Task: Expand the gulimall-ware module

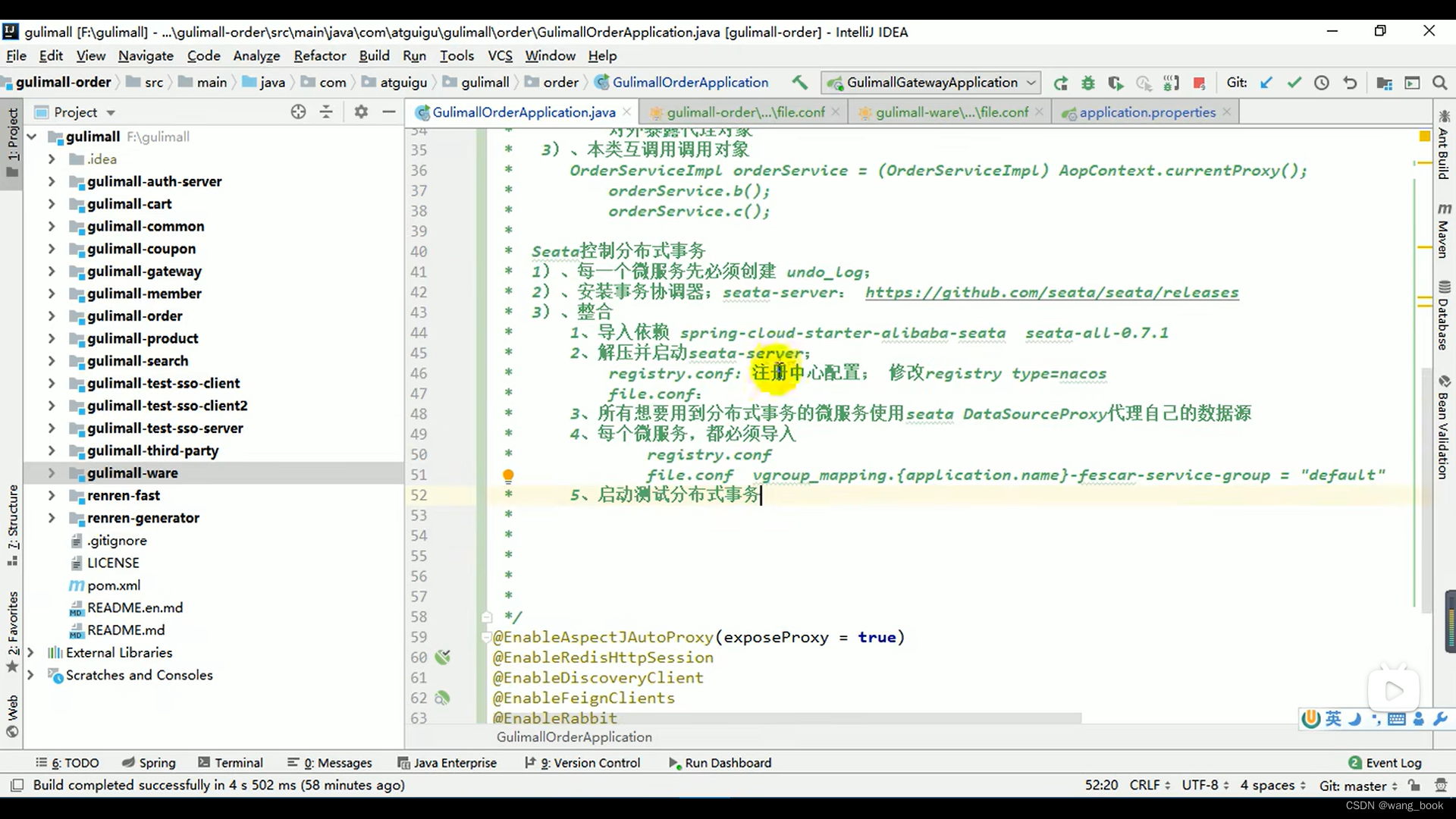Action: 52,473
